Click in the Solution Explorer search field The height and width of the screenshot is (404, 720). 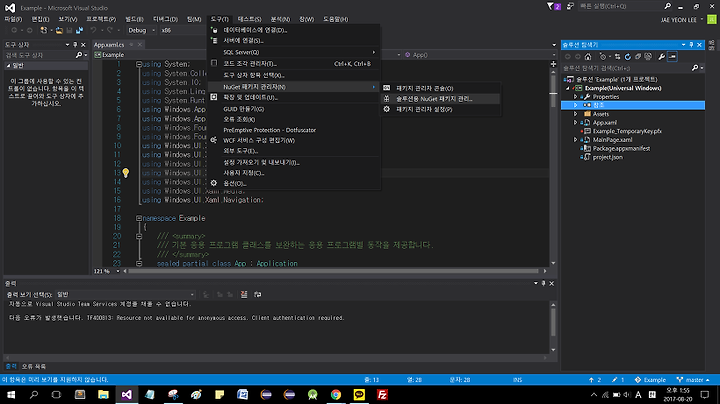[626, 68]
